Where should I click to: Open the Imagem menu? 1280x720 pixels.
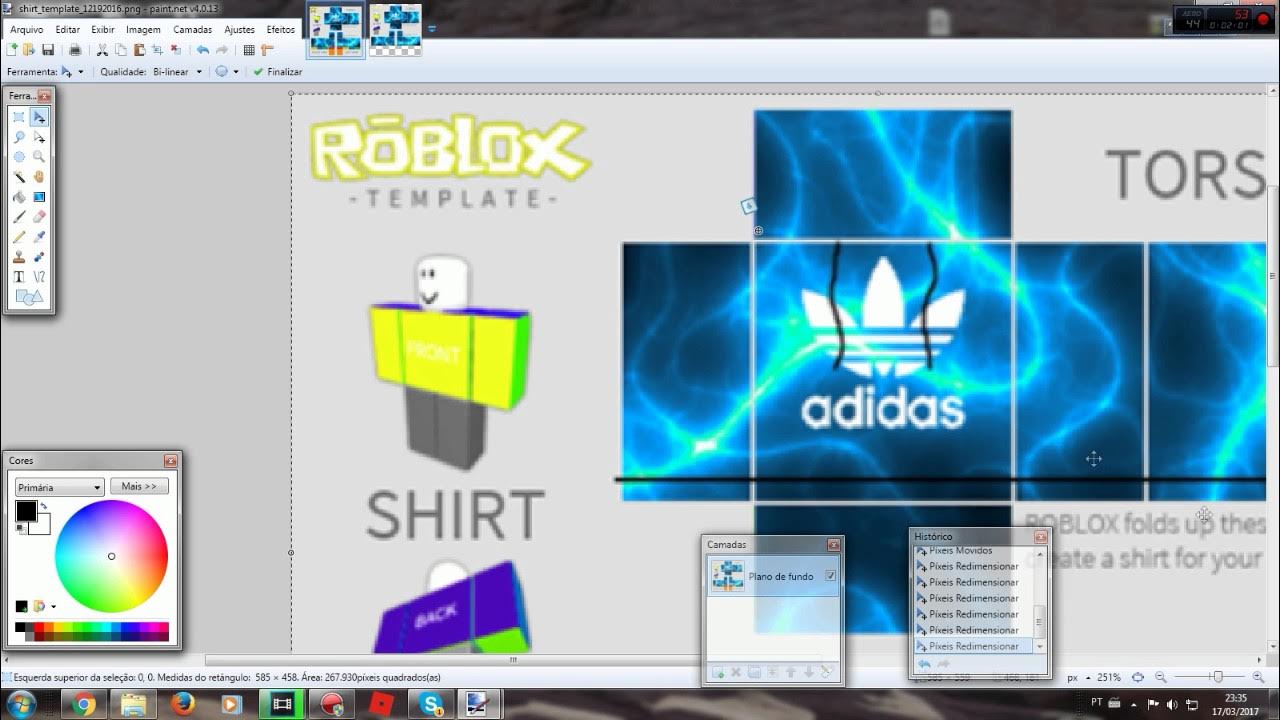143,30
